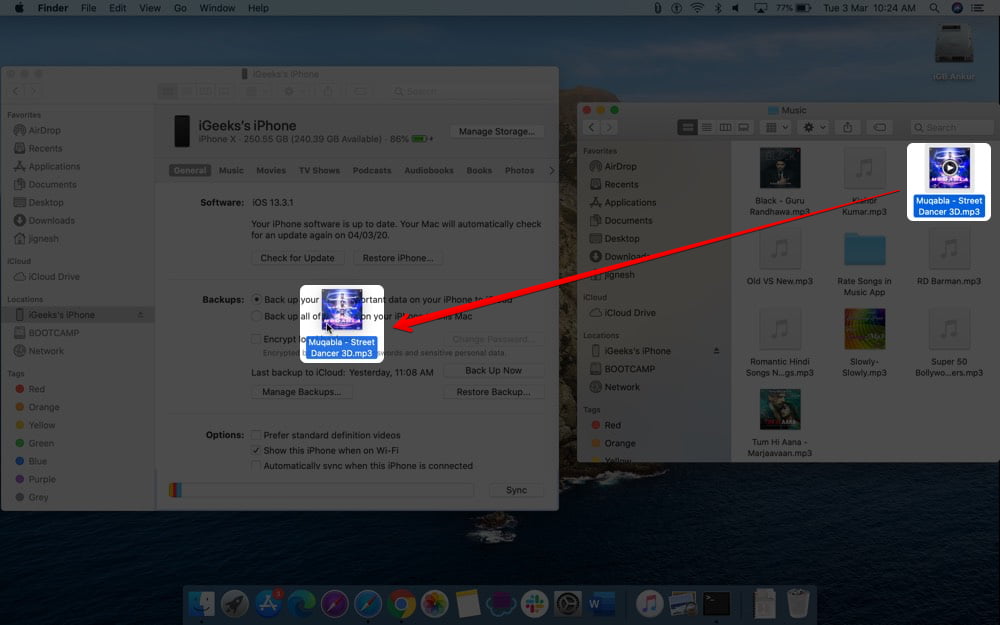
Task: Eject iGeeks's iPhone in Music window sidebar
Action: click(x=716, y=351)
